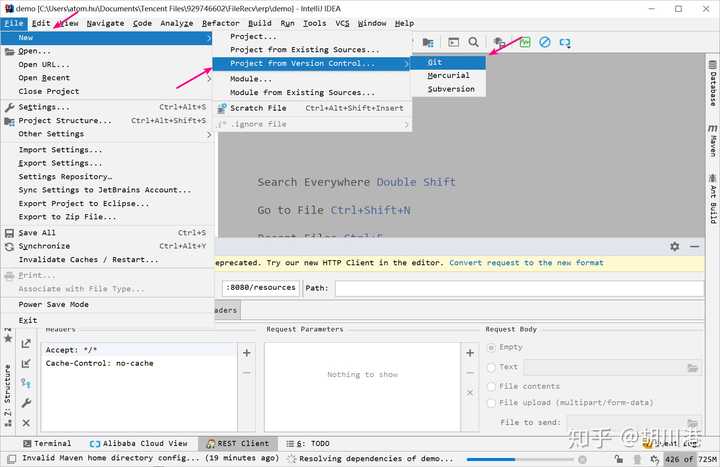The image size is (720, 467).
Task: Click Convert request to the new format link
Action: click(x=526, y=263)
